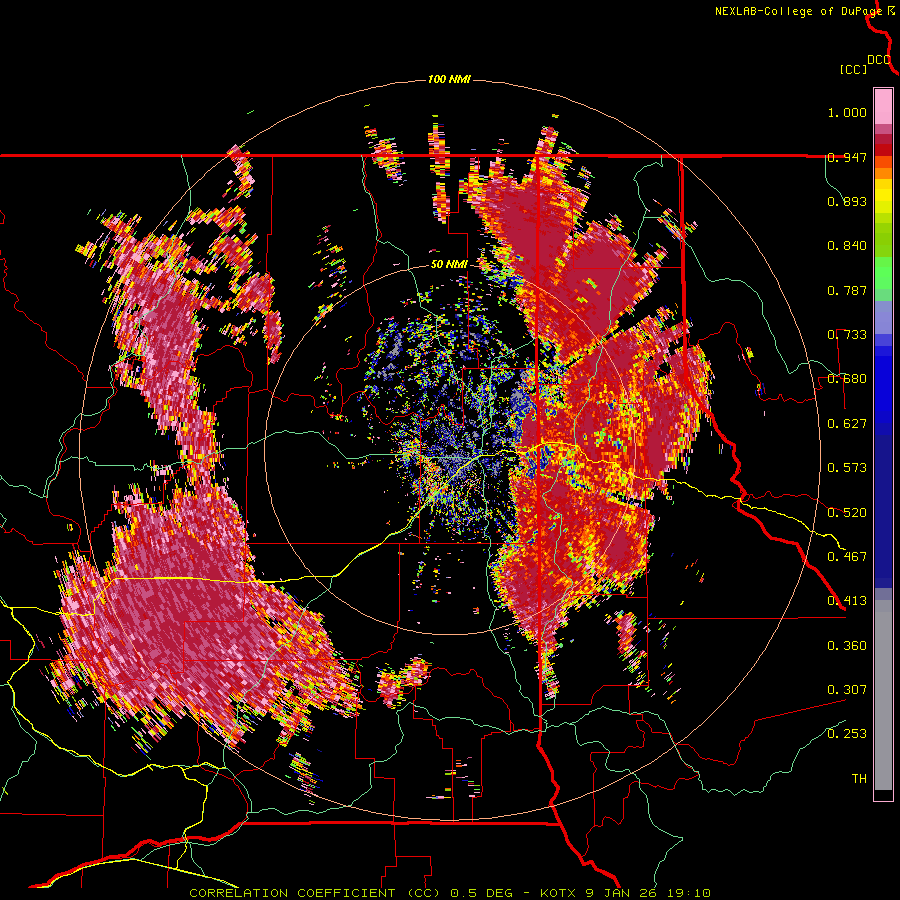
Task: Click the 0.947 scale value
Action: tap(847, 157)
